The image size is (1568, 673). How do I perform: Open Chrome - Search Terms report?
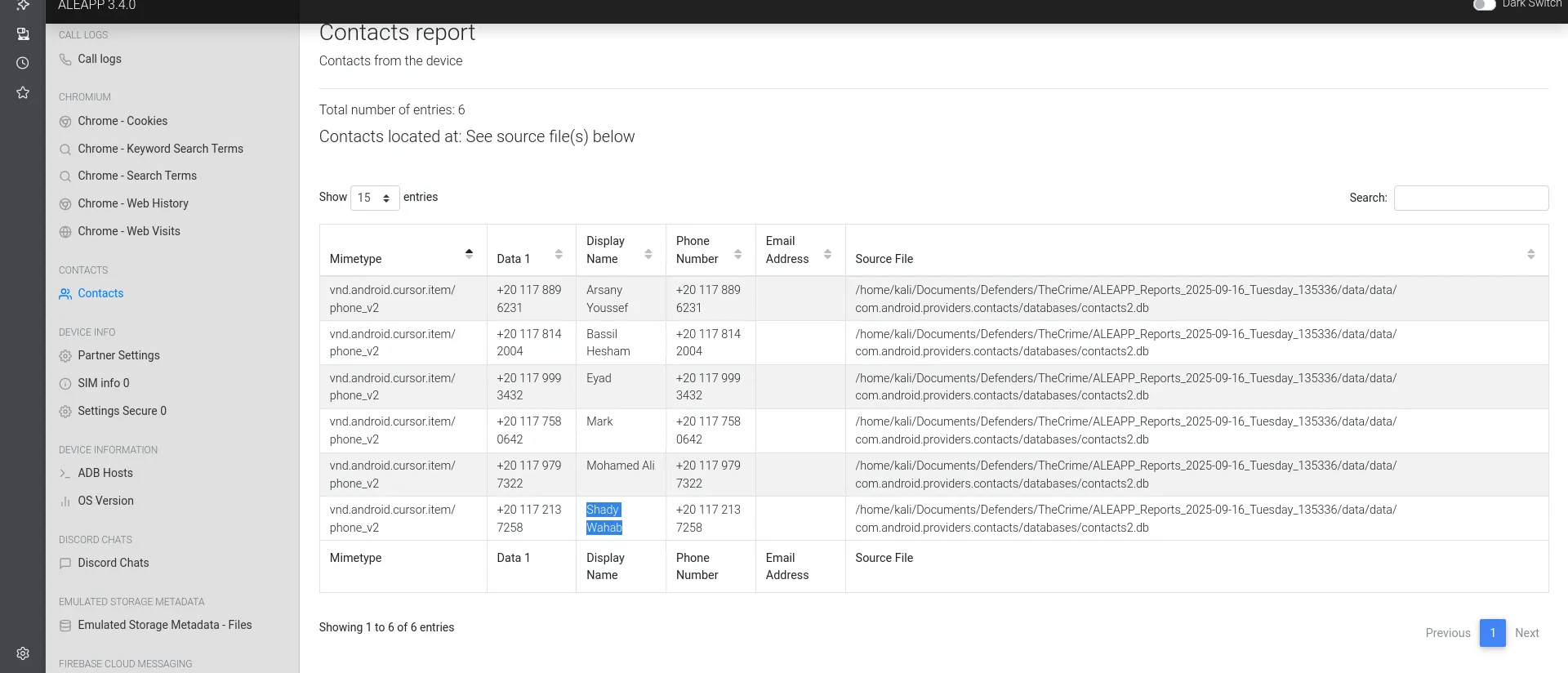coord(137,176)
